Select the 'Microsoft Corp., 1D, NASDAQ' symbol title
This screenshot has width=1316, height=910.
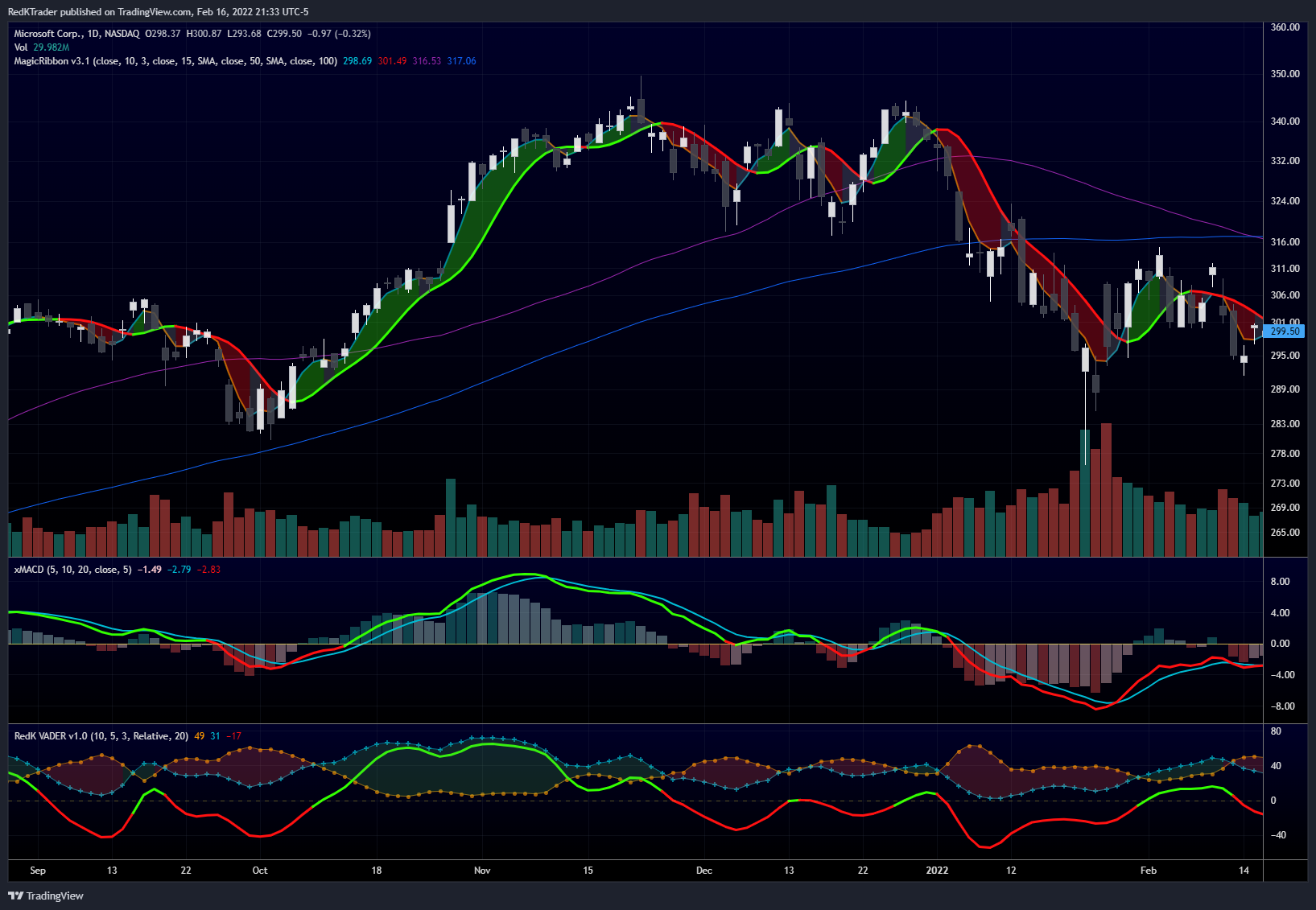click(x=76, y=34)
